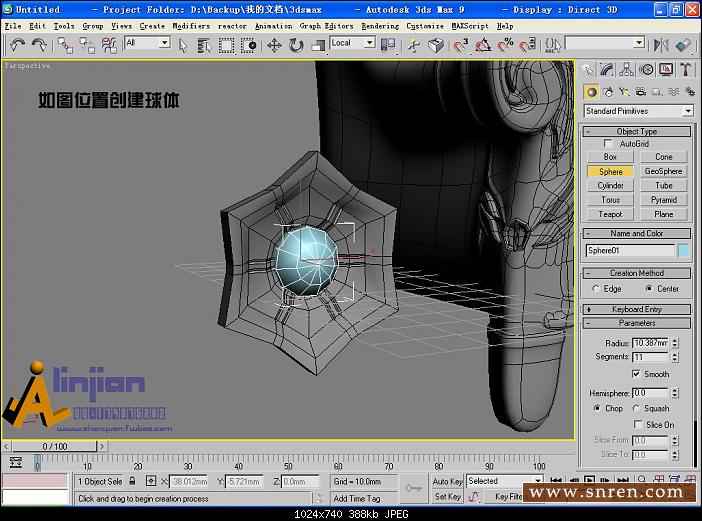The height and width of the screenshot is (521, 702).
Task: Click the Undo arrow icon
Action: (x=17, y=45)
